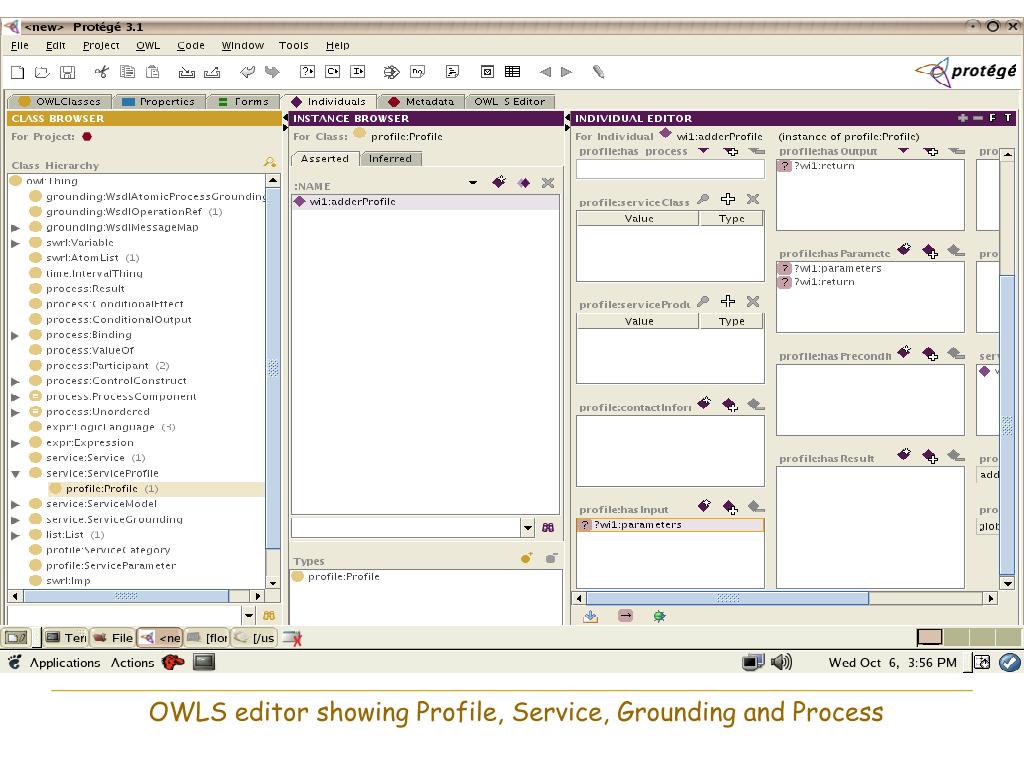Screen dimensions: 1024x768
Task: Click the Individual Editor horizontal scrollbar
Action: coord(728,598)
